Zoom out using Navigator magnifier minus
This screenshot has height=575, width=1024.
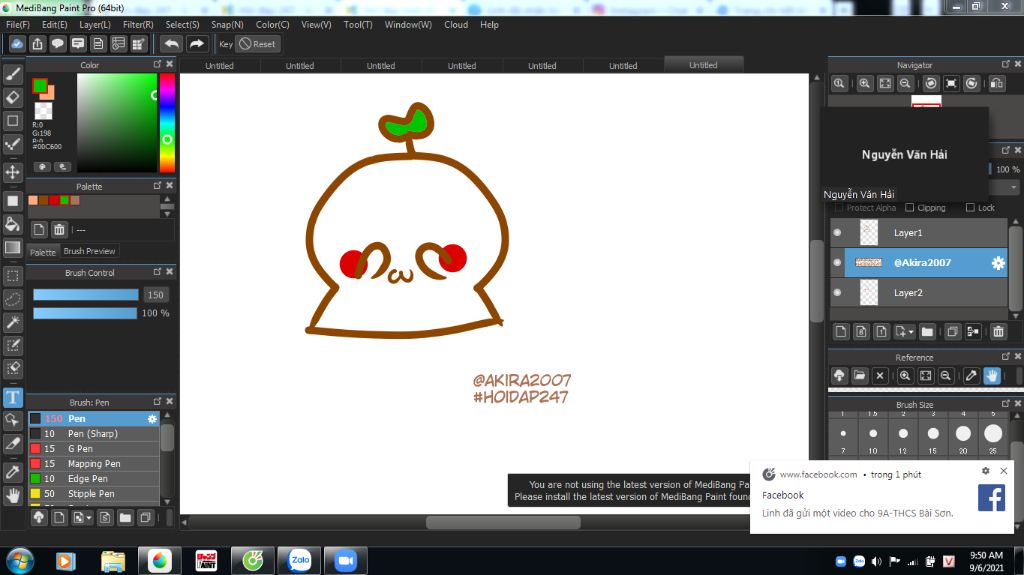click(x=905, y=84)
